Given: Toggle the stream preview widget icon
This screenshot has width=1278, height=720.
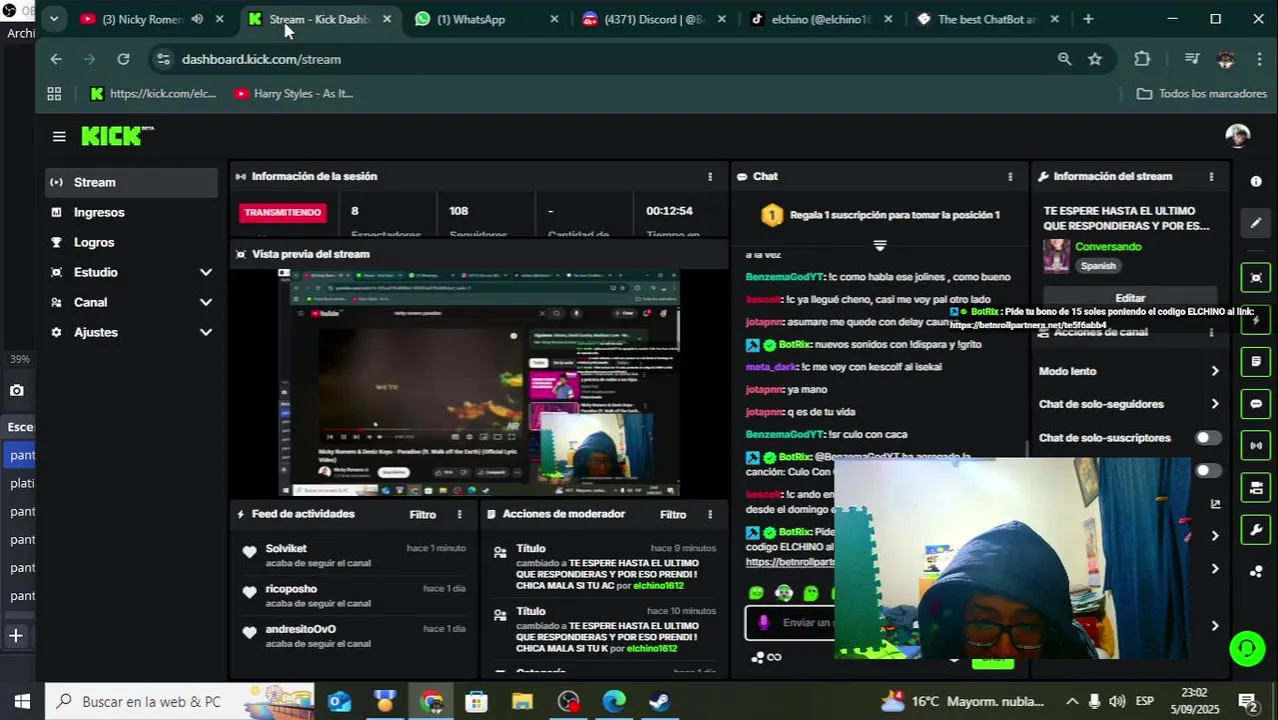Looking at the screenshot, I should point(1256,277).
